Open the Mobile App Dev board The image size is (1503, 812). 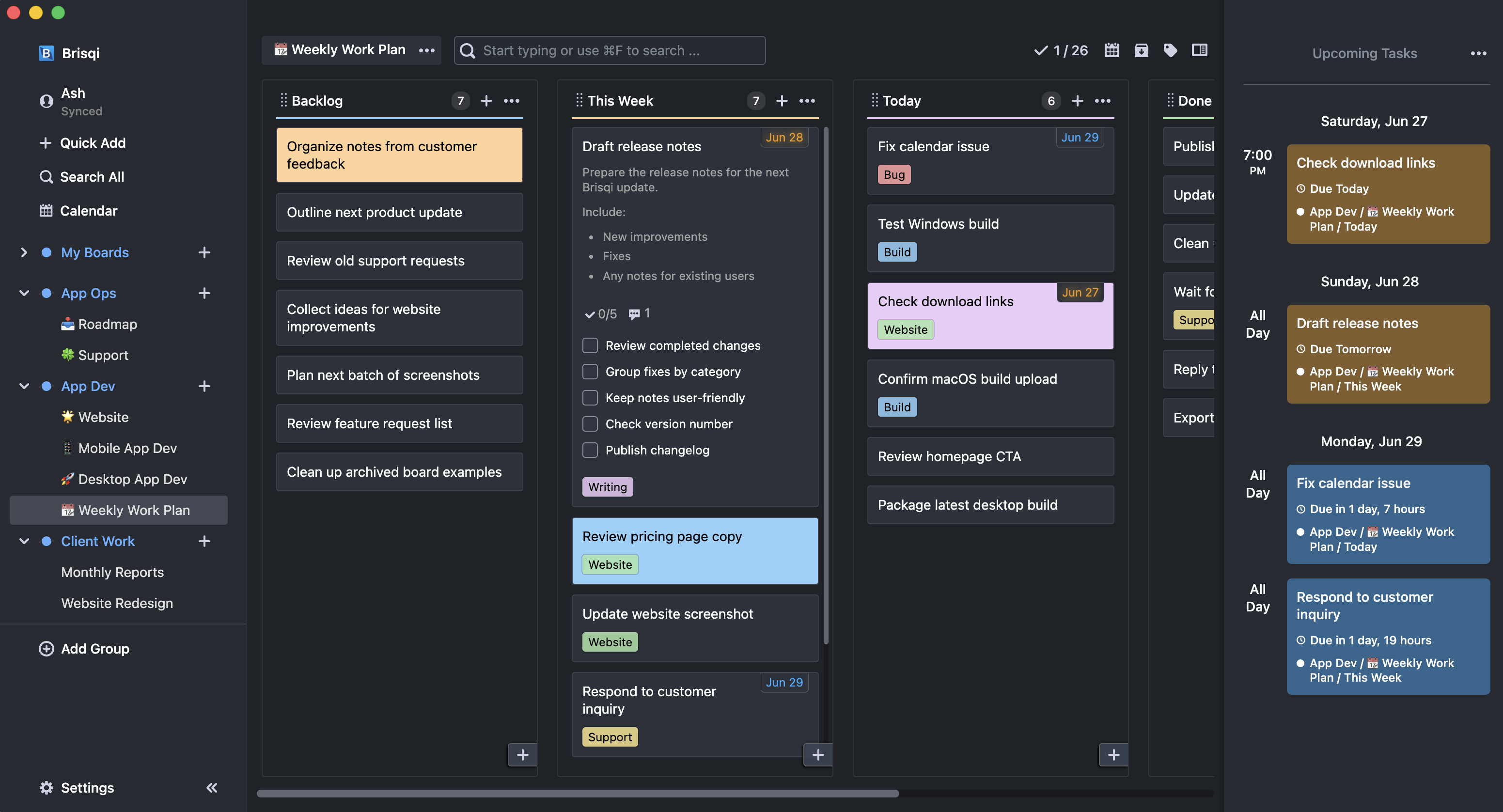point(119,448)
